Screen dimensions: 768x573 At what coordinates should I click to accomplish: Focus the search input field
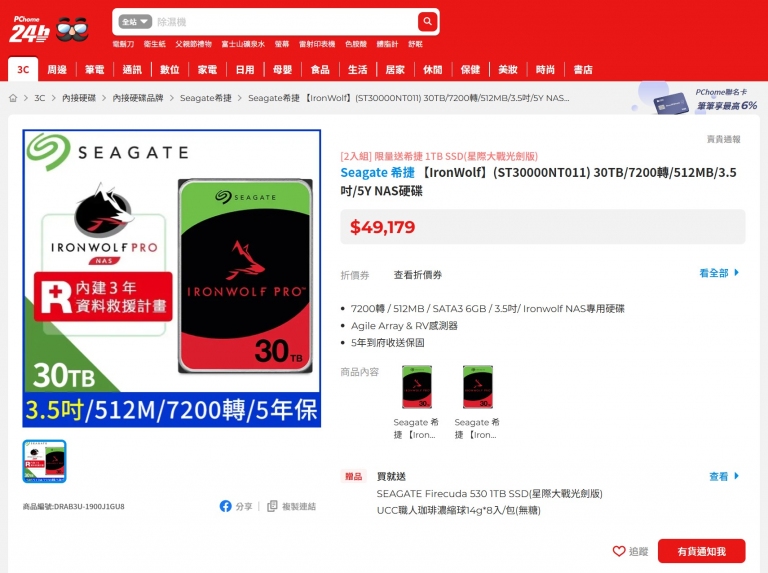click(284, 22)
